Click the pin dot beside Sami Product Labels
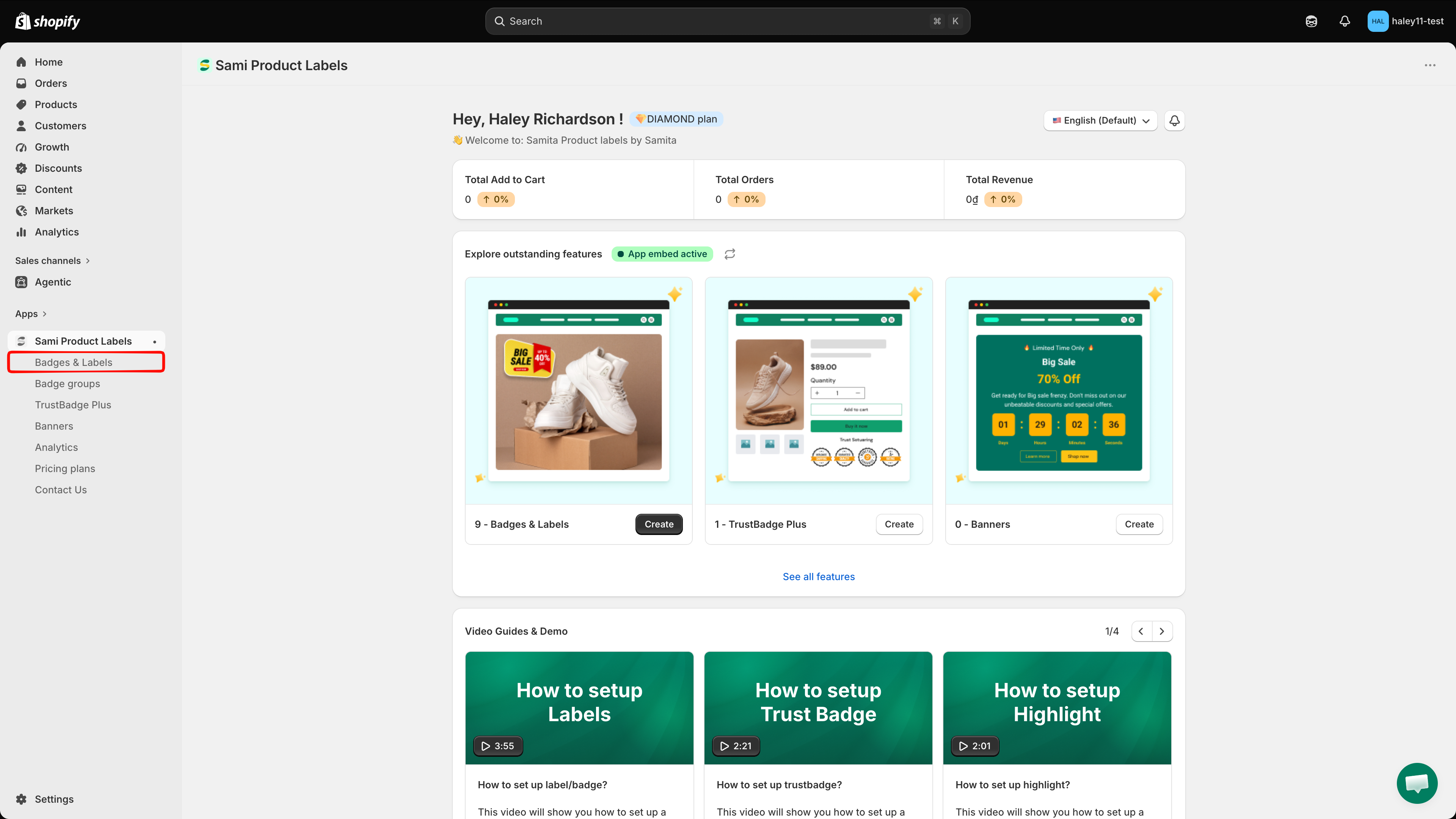This screenshot has width=1456, height=819. coord(154,341)
